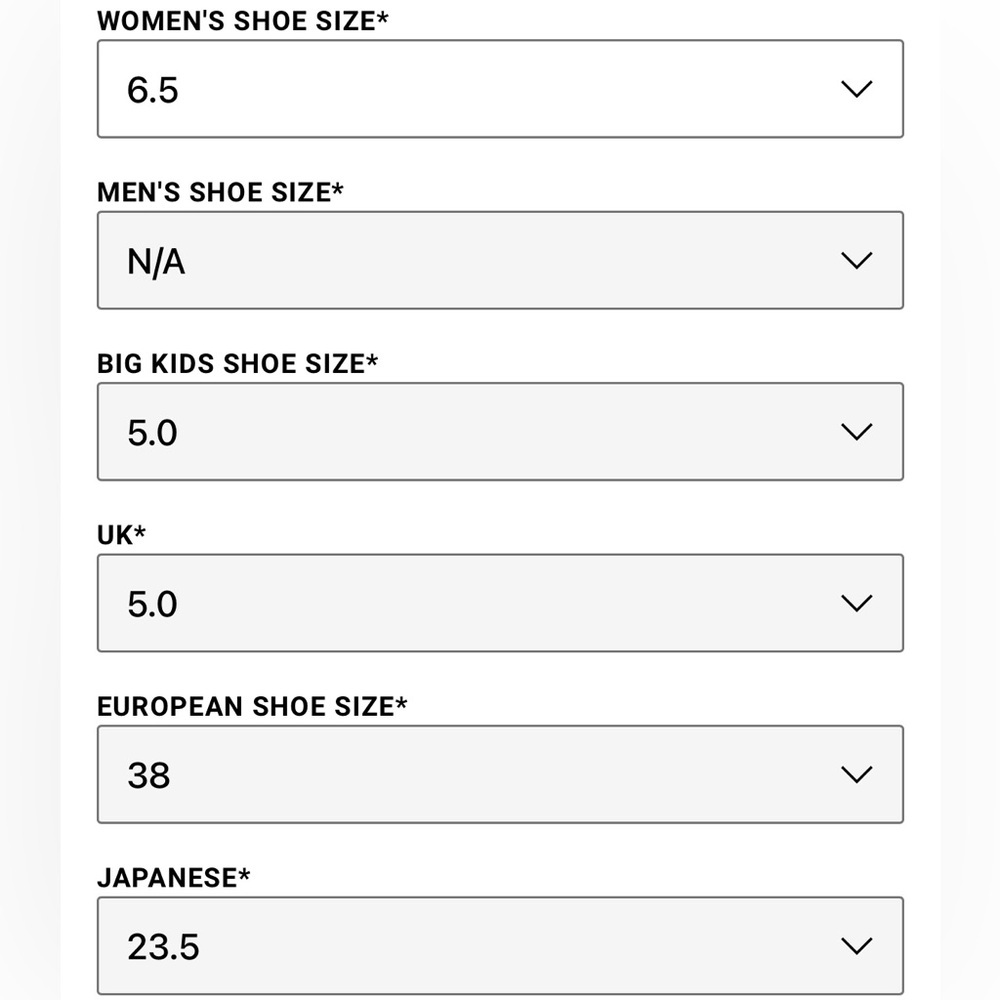Viewport: 1000px width, 1000px height.
Task: Click the value 6.5 in the women's field
Action: 152,89
